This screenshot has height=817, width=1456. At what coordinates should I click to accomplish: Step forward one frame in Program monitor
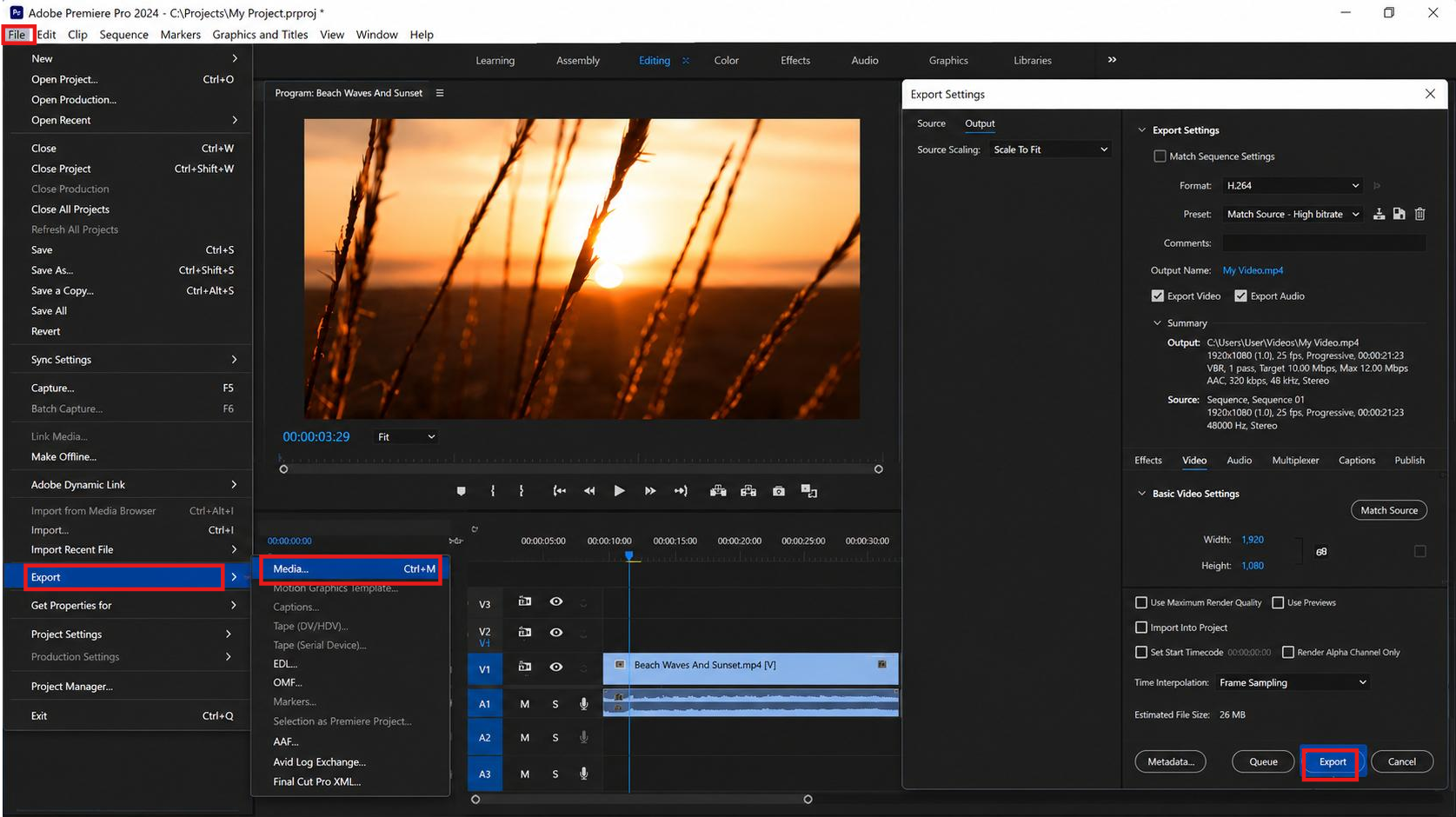pyautogui.click(x=650, y=491)
